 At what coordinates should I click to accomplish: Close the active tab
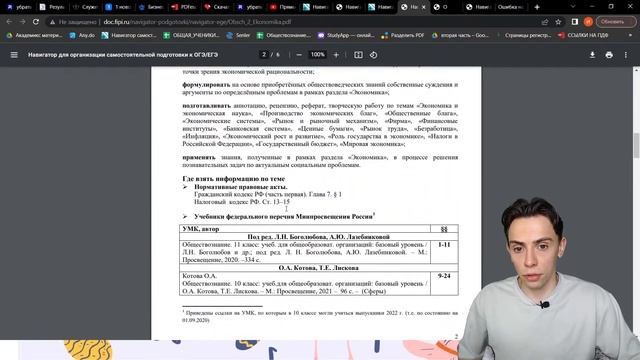point(423,7)
